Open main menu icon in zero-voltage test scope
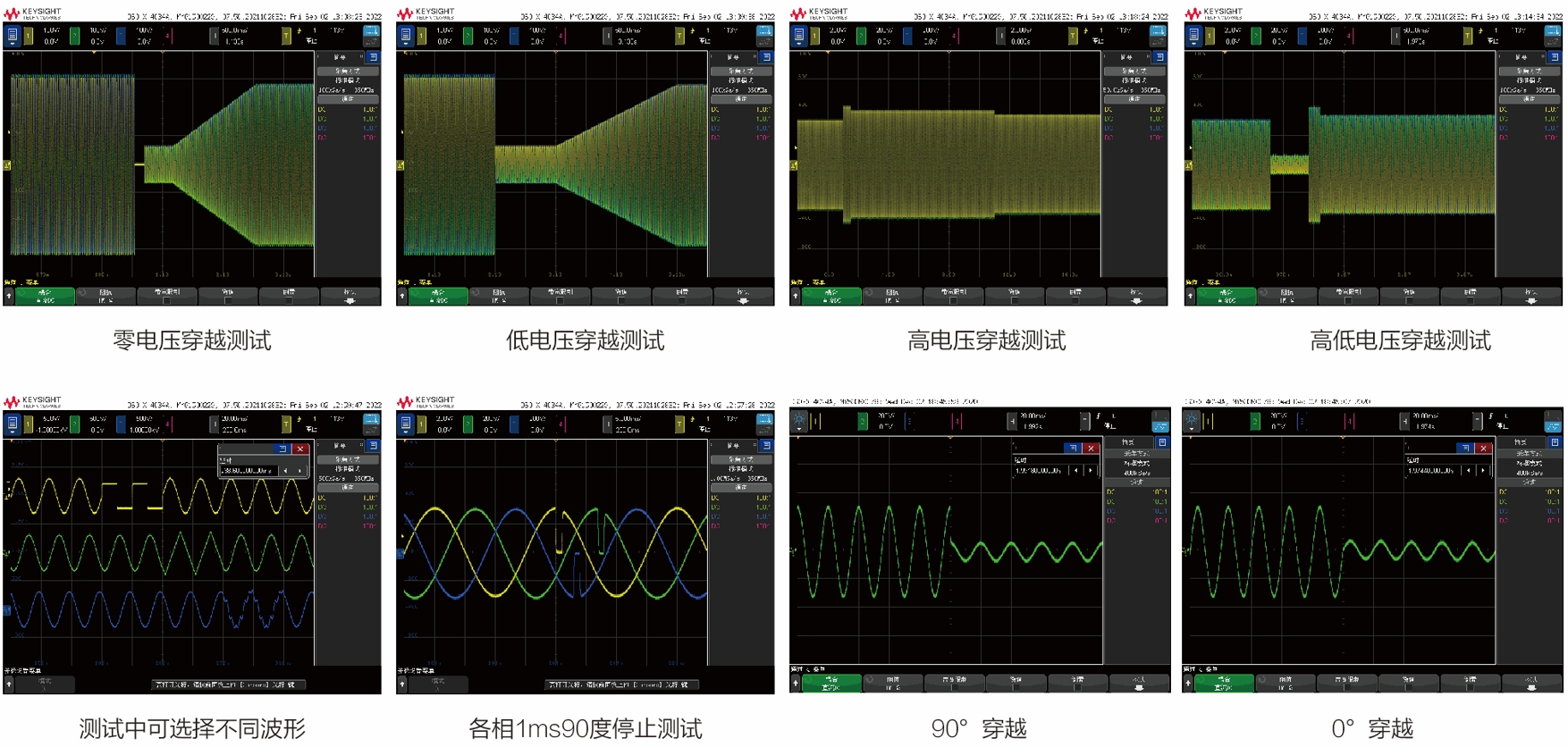Screen dimensions: 1568x747 coord(13,35)
